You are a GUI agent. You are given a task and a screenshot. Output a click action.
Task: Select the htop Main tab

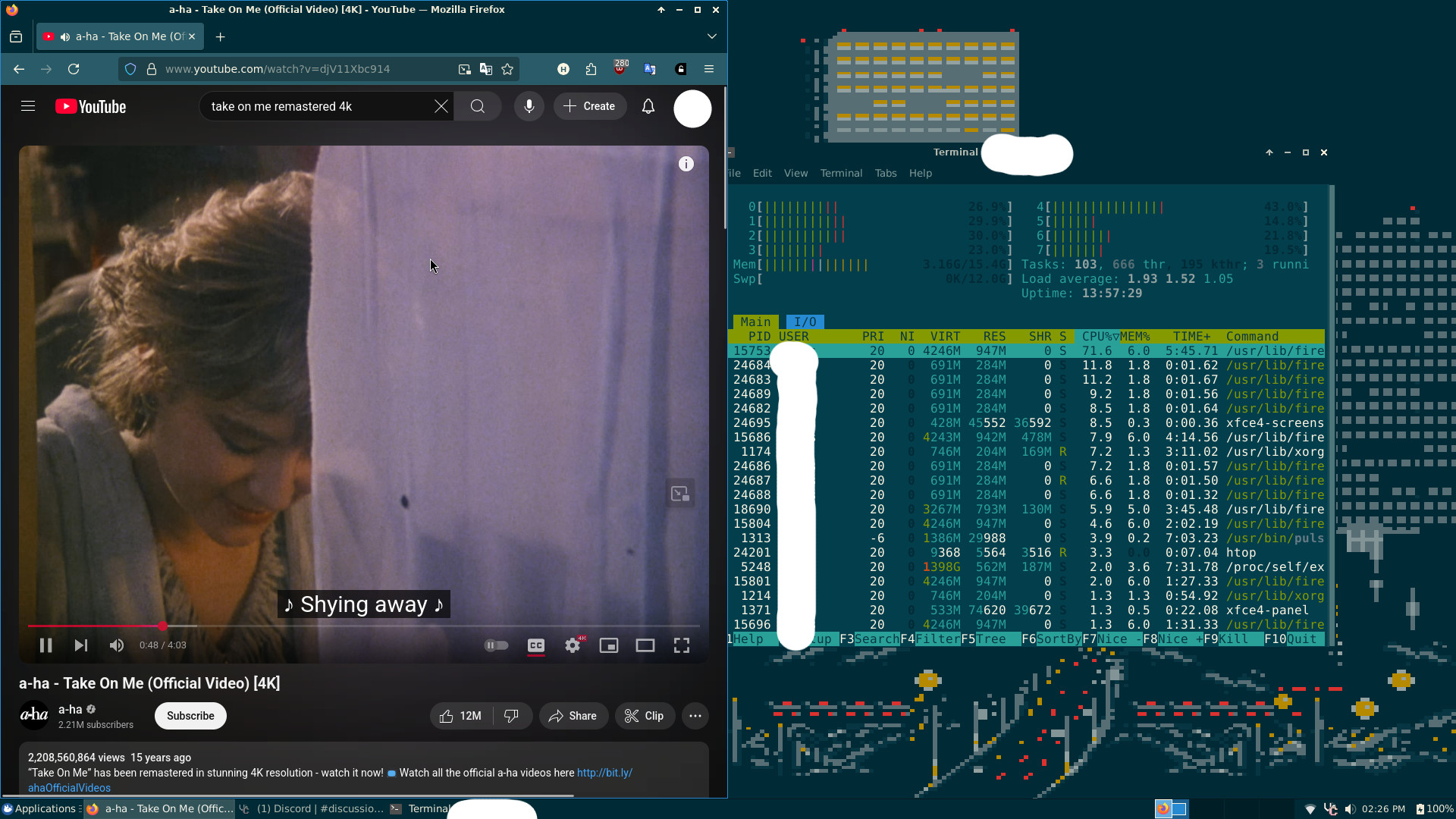755,322
